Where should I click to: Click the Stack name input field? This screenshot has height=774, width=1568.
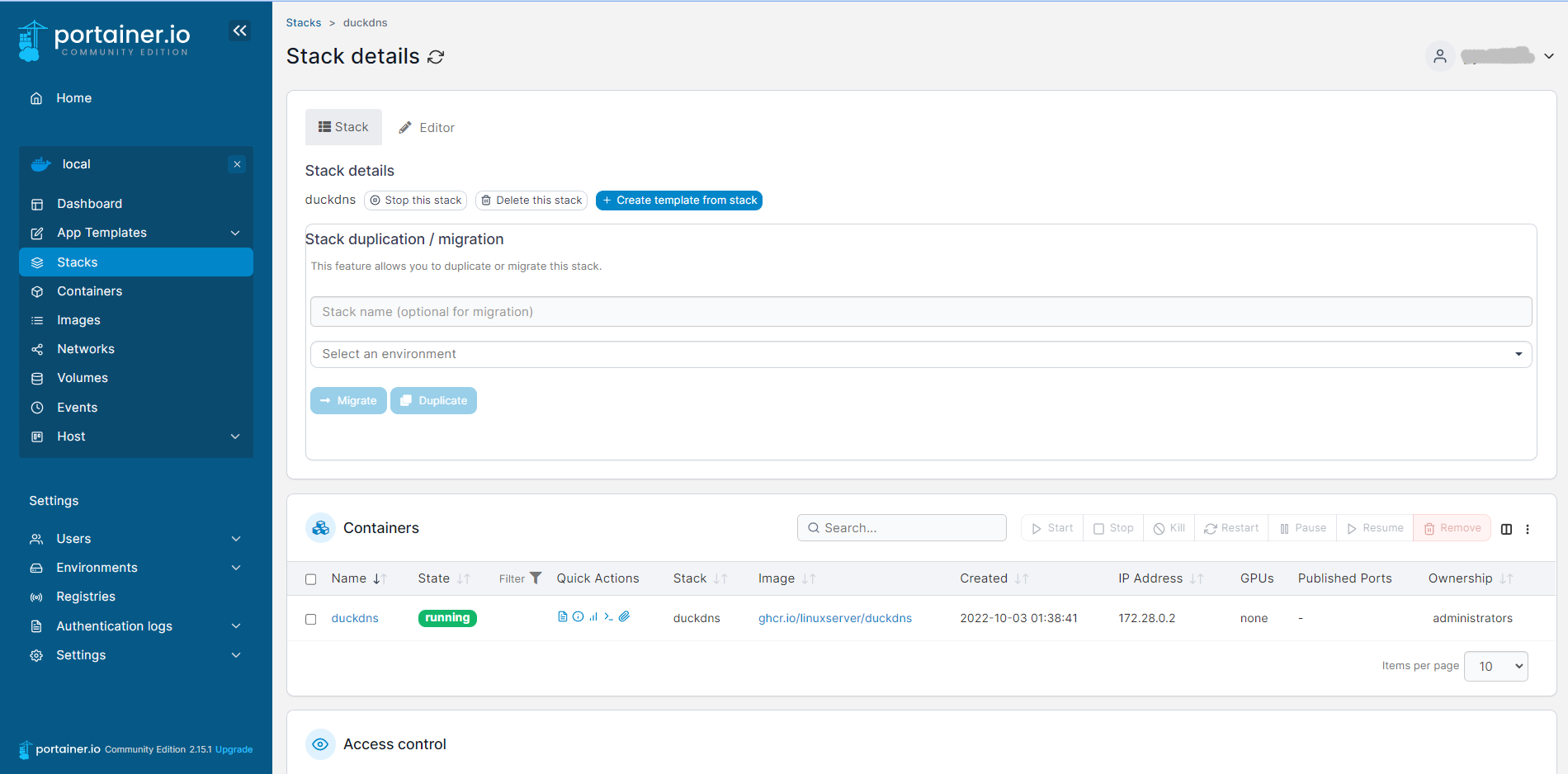tap(921, 312)
